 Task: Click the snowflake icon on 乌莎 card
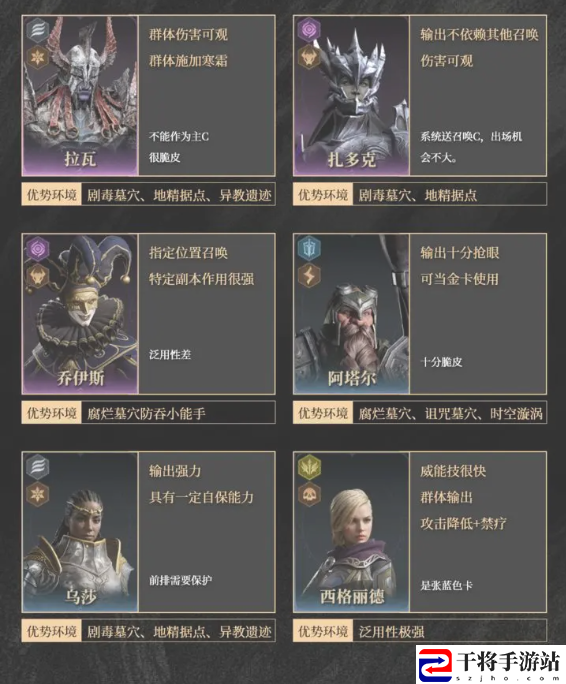pyautogui.click(x=38, y=494)
